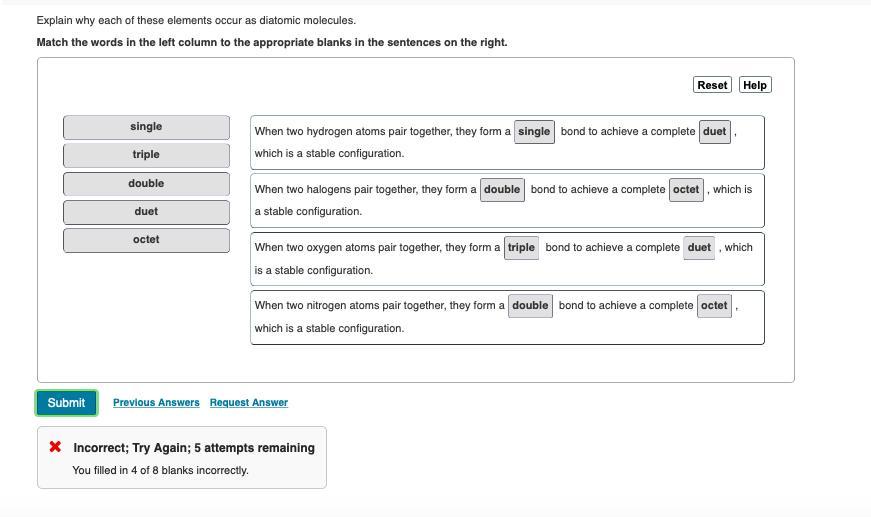Screen dimensions: 871x517
Task: Select 'octet' blank in halogens sentence
Action: pyautogui.click(x=686, y=189)
